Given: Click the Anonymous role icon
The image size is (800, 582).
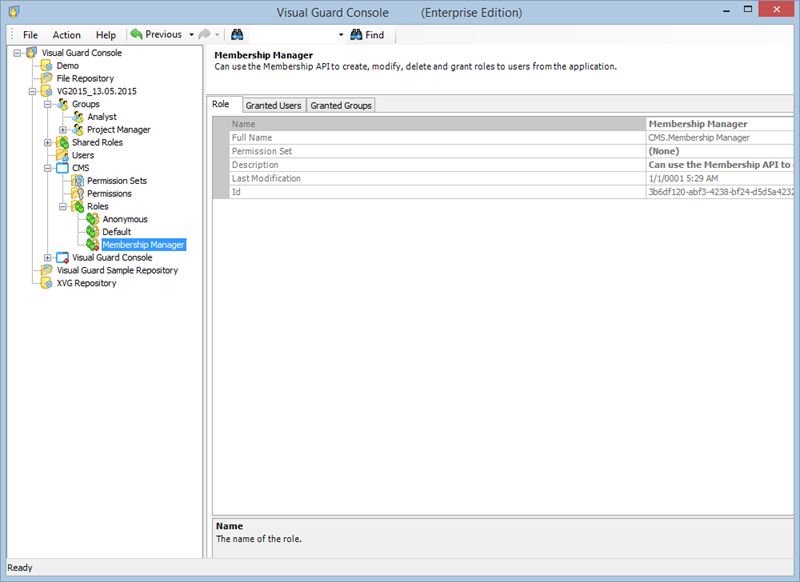Looking at the screenshot, I should 93,219.
